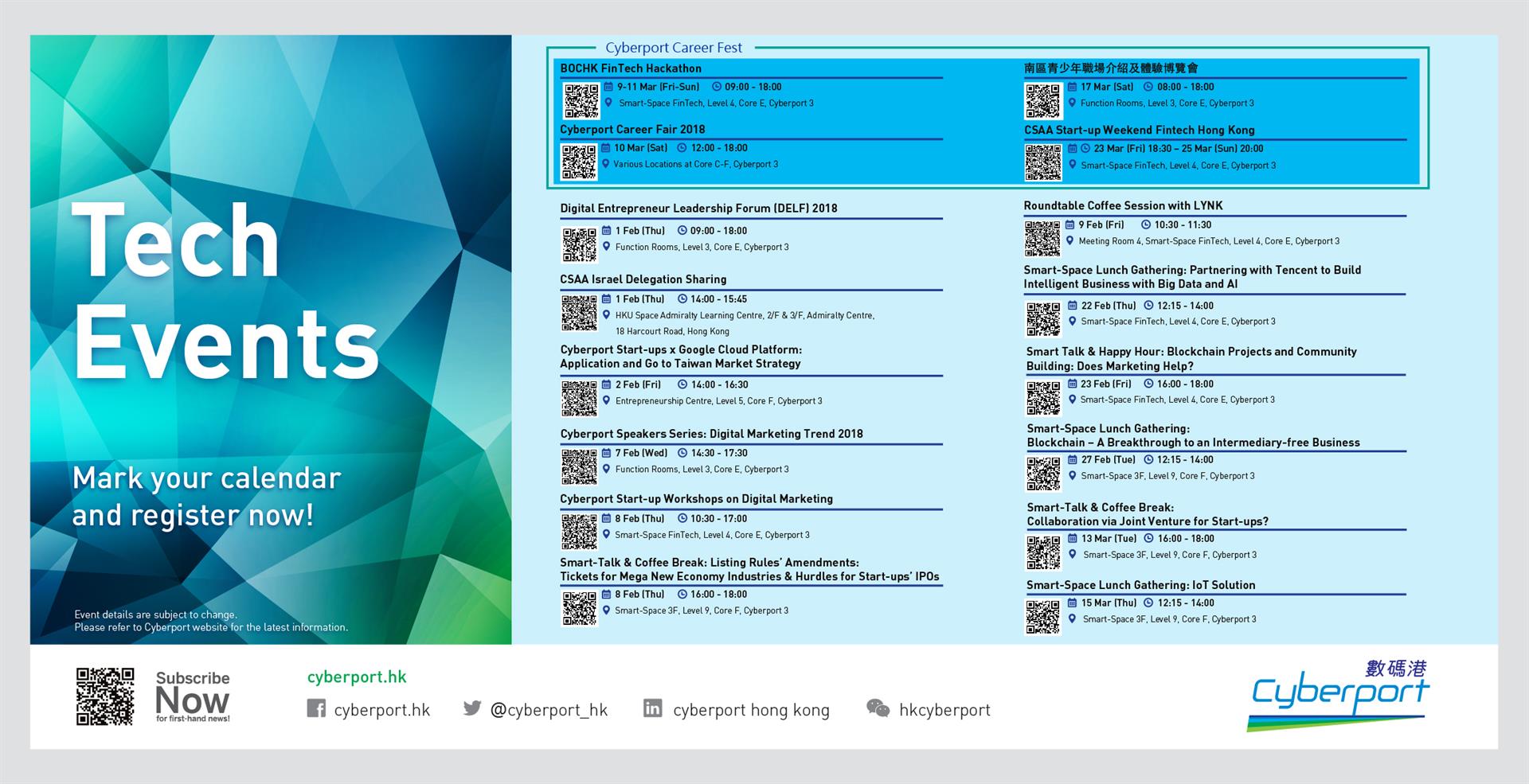Click the Roundtable Coffee Session with LYNK title
Viewport: 1529px width, 784px height.
1123,205
